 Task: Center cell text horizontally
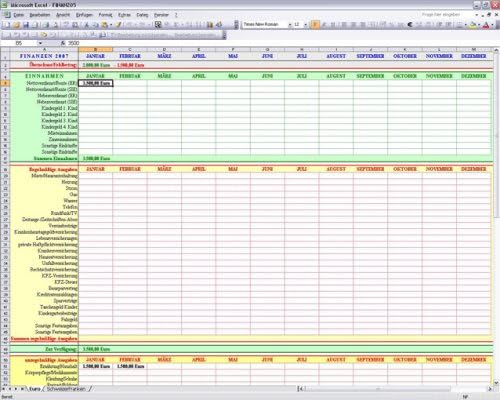coord(354,25)
